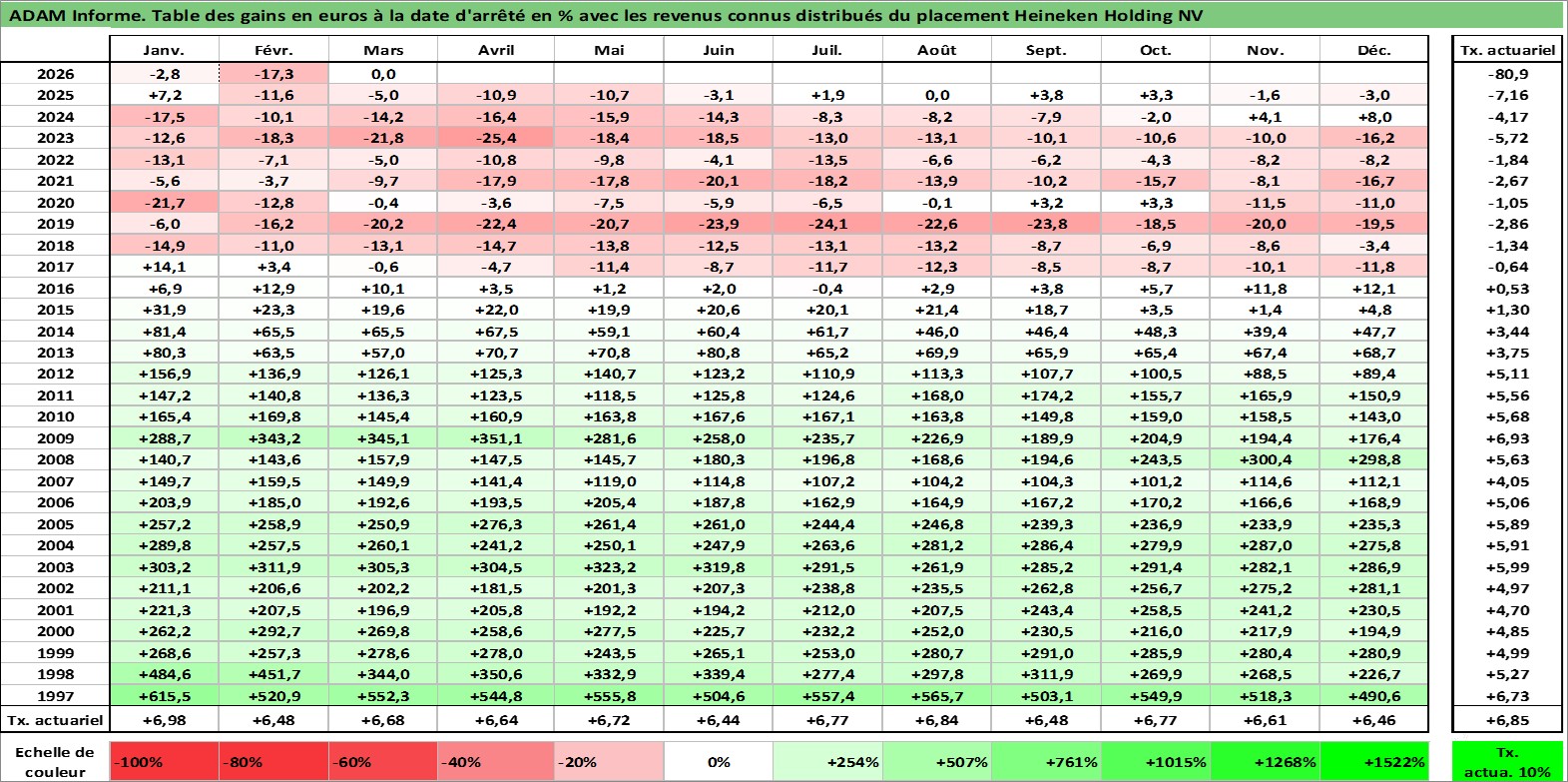Image resolution: width=1568 pixels, height=782 pixels.
Task: Click the +8,0 cell in Déc. 2024
Action: click(x=1374, y=117)
